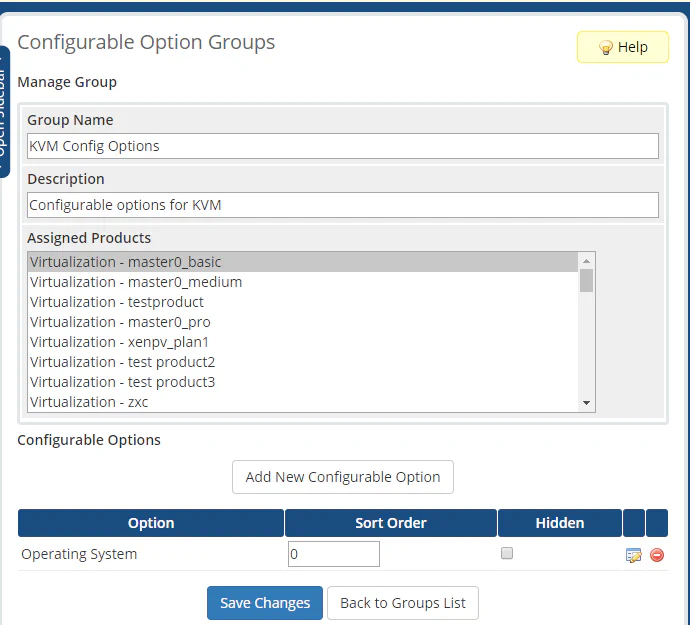The image size is (690, 625).
Task: Click the red delete icon for Operating System
Action: pyautogui.click(x=657, y=555)
